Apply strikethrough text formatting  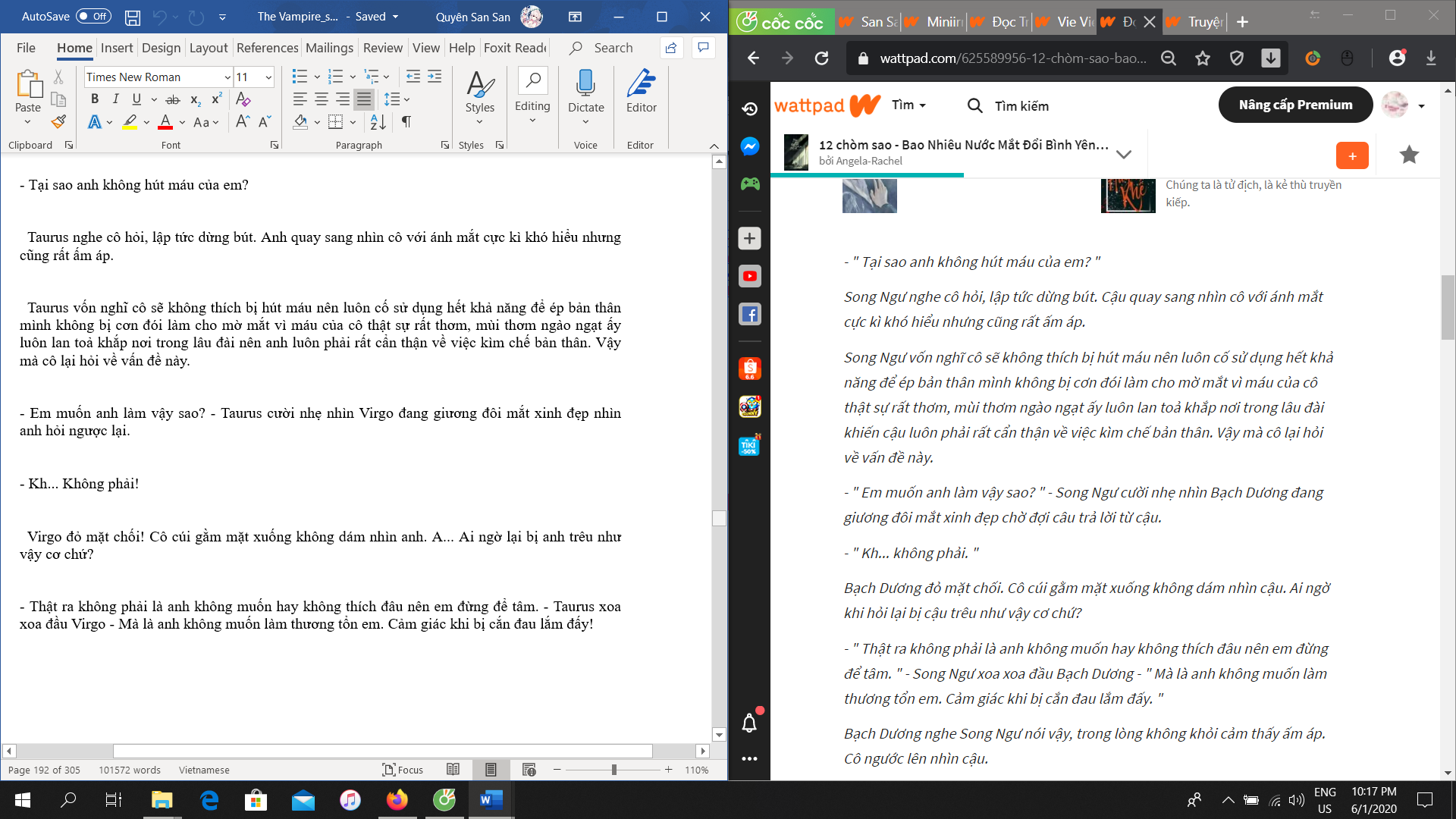coord(173,99)
